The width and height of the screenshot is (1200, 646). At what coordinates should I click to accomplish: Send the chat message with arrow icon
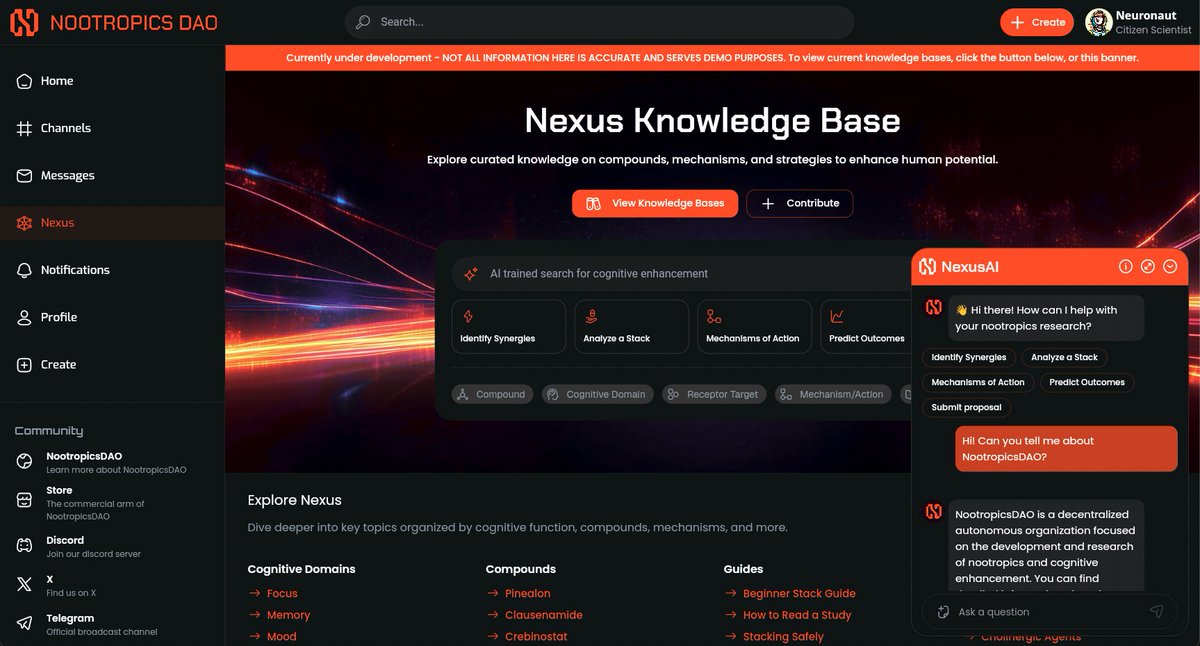point(1156,611)
